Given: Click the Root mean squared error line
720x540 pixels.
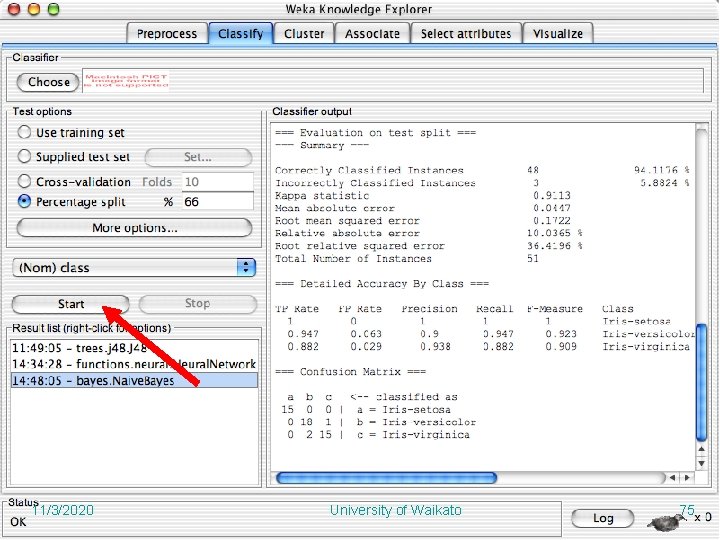Looking at the screenshot, I should point(423,220).
